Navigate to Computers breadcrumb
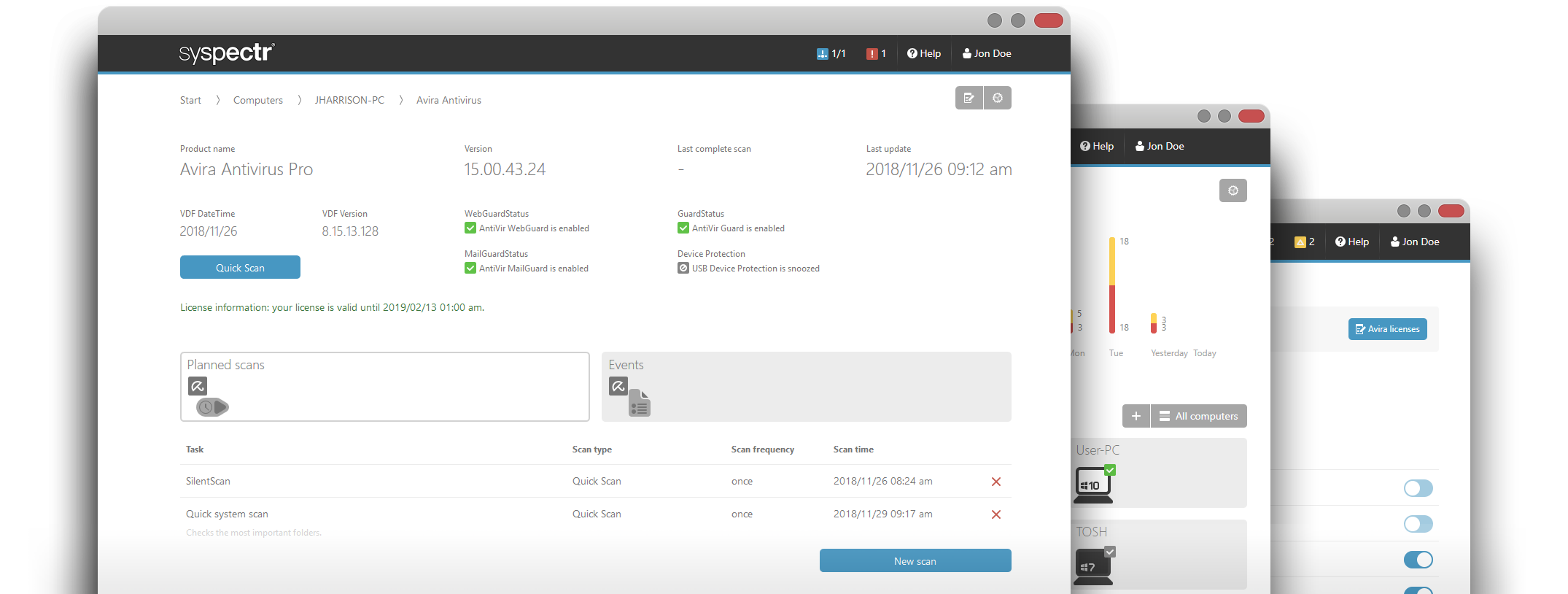This screenshot has height=594, width=1568. (x=258, y=100)
